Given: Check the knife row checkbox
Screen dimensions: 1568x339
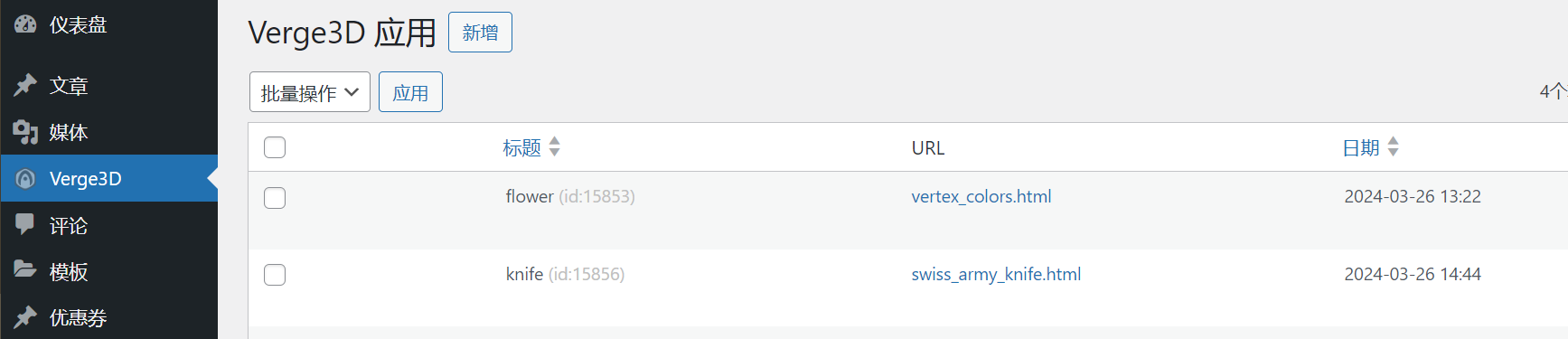Looking at the screenshot, I should tap(275, 275).
